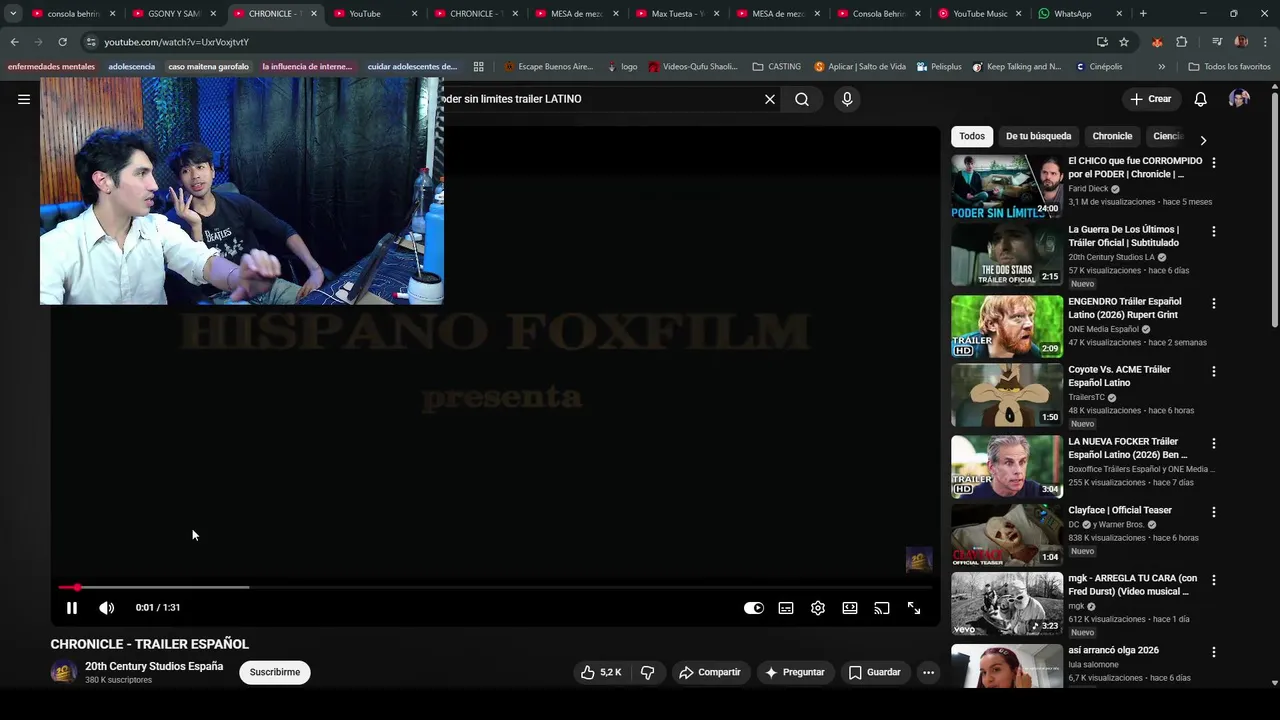1280x720 pixels.
Task: Select the De tu búsqueda chip
Action: (1038, 136)
